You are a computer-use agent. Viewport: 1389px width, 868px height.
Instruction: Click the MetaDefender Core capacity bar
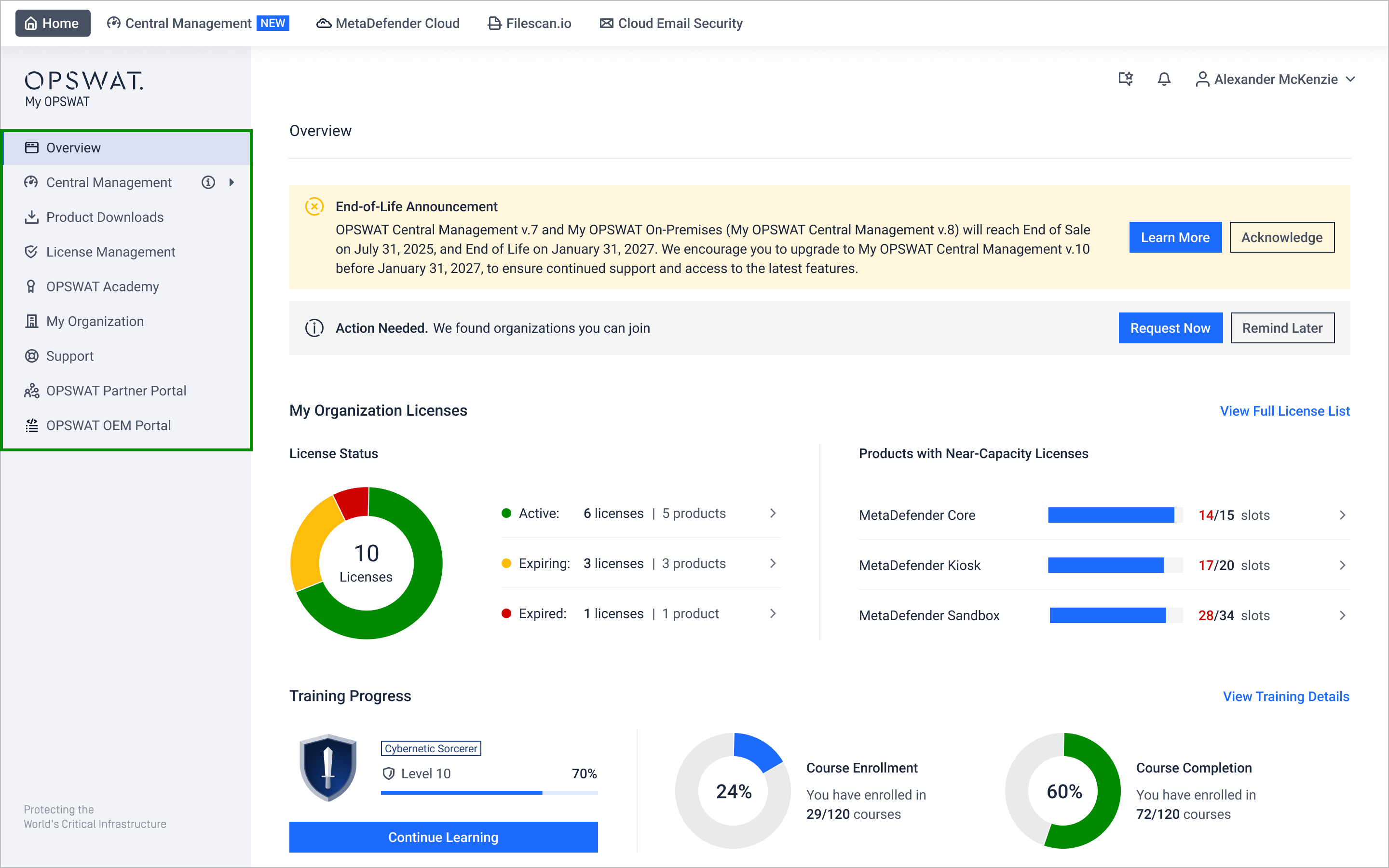point(1115,515)
